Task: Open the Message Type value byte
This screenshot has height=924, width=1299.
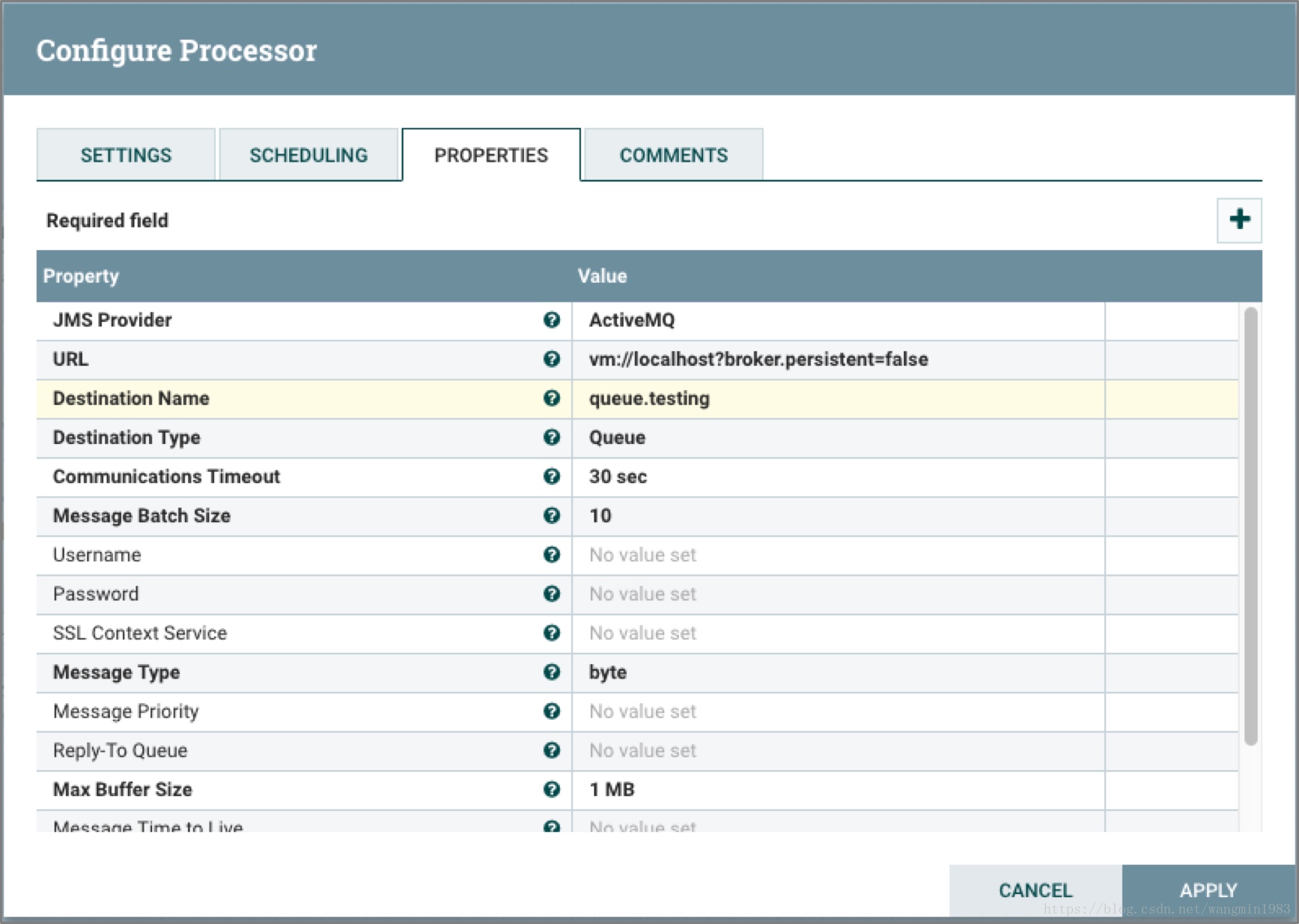Action: tap(839, 672)
